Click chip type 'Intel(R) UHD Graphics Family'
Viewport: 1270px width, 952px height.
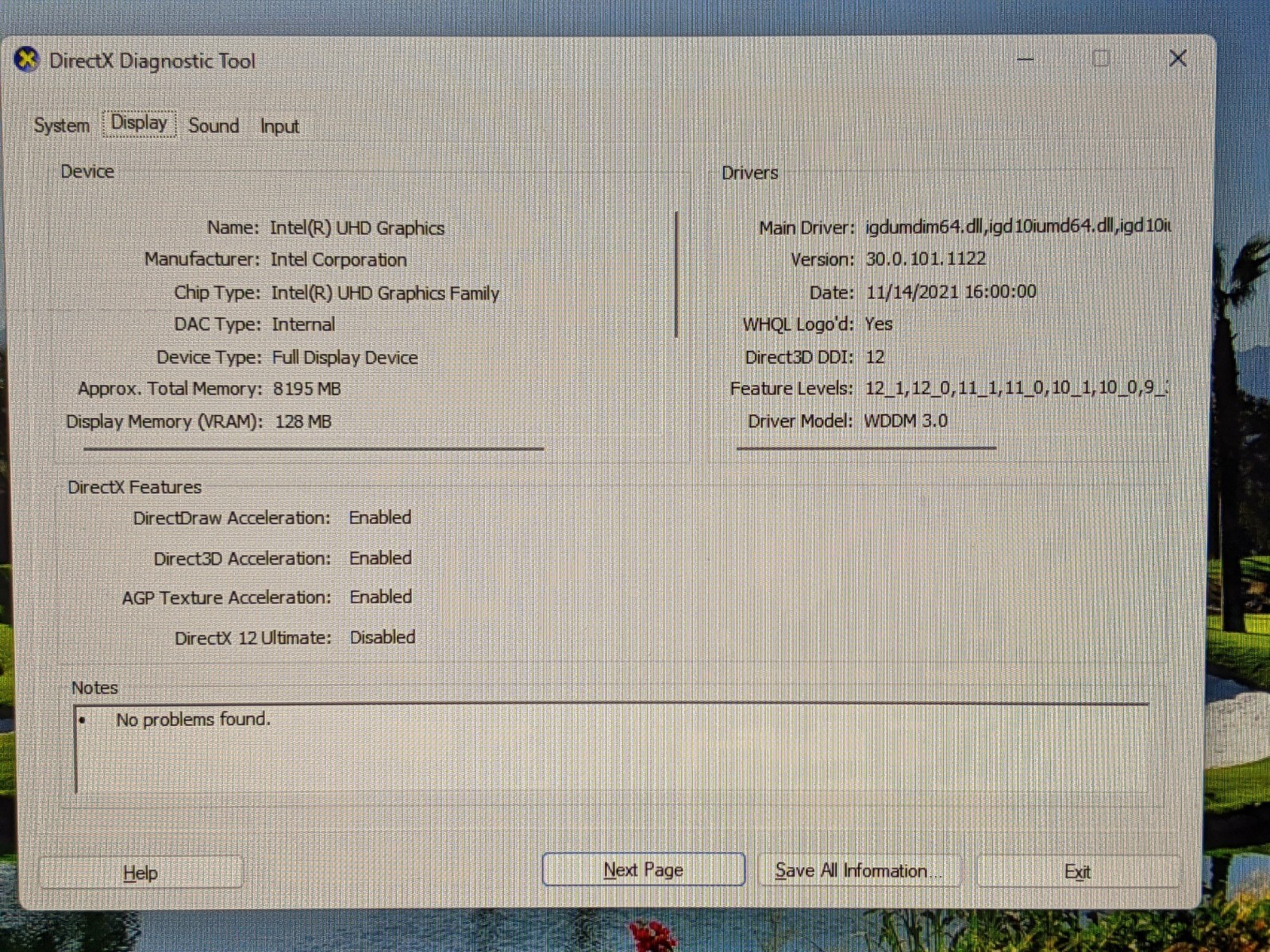385,293
